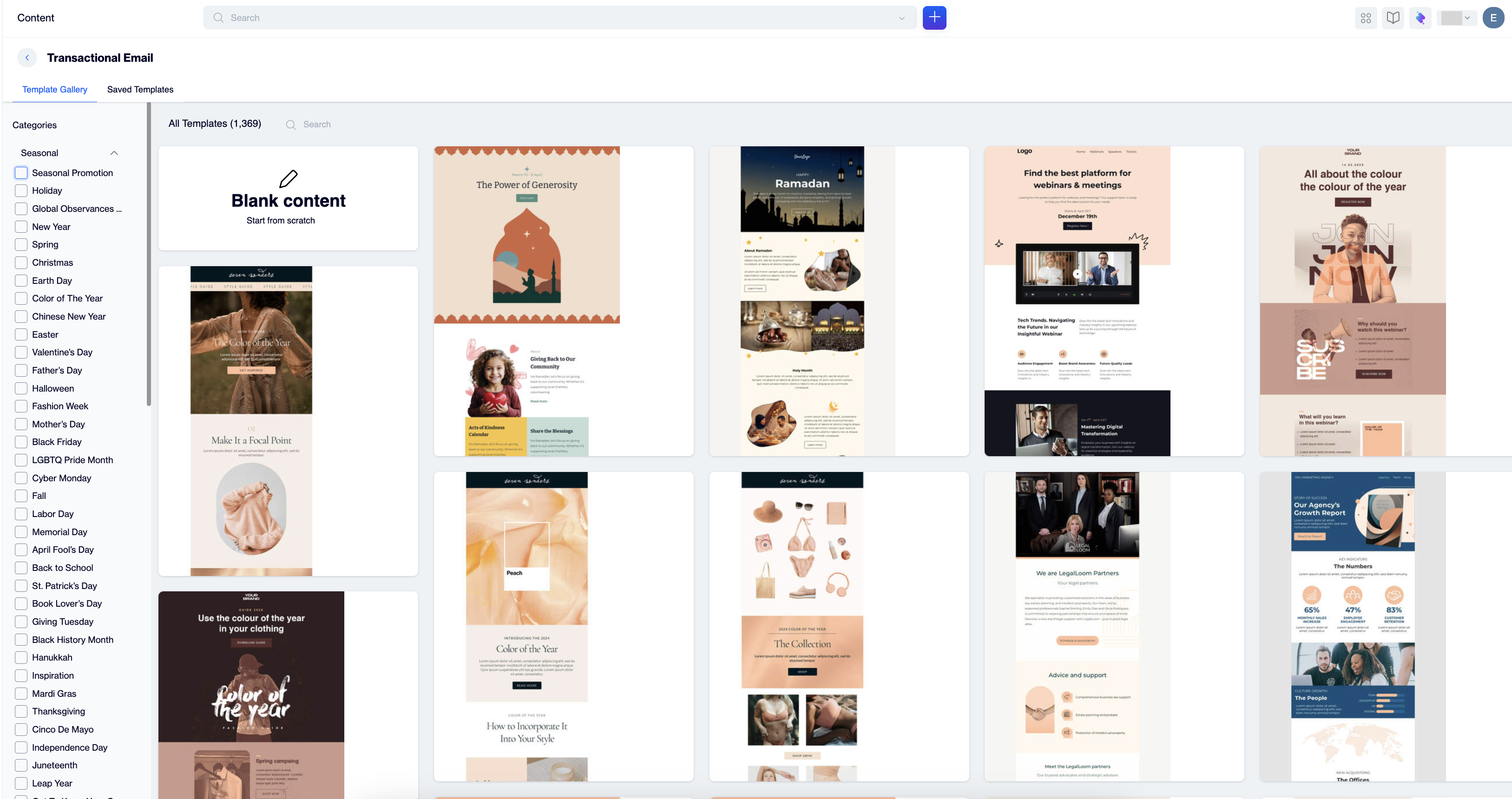This screenshot has width=1512, height=799.
Task: Click the Cyber Monday label
Action: (62, 478)
